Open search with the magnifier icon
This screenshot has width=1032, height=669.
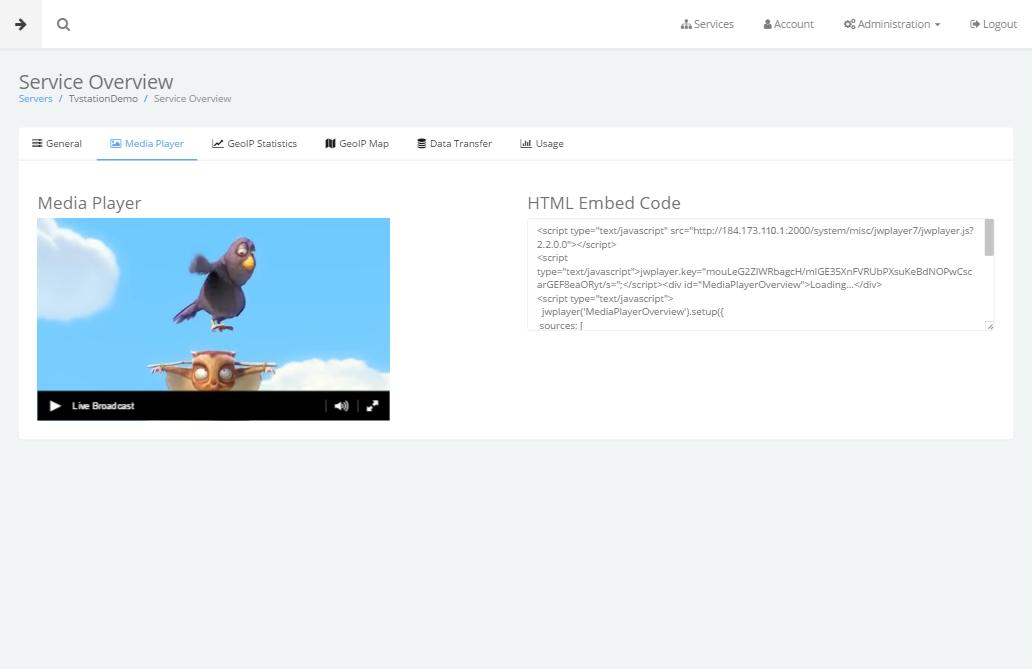[x=63, y=24]
